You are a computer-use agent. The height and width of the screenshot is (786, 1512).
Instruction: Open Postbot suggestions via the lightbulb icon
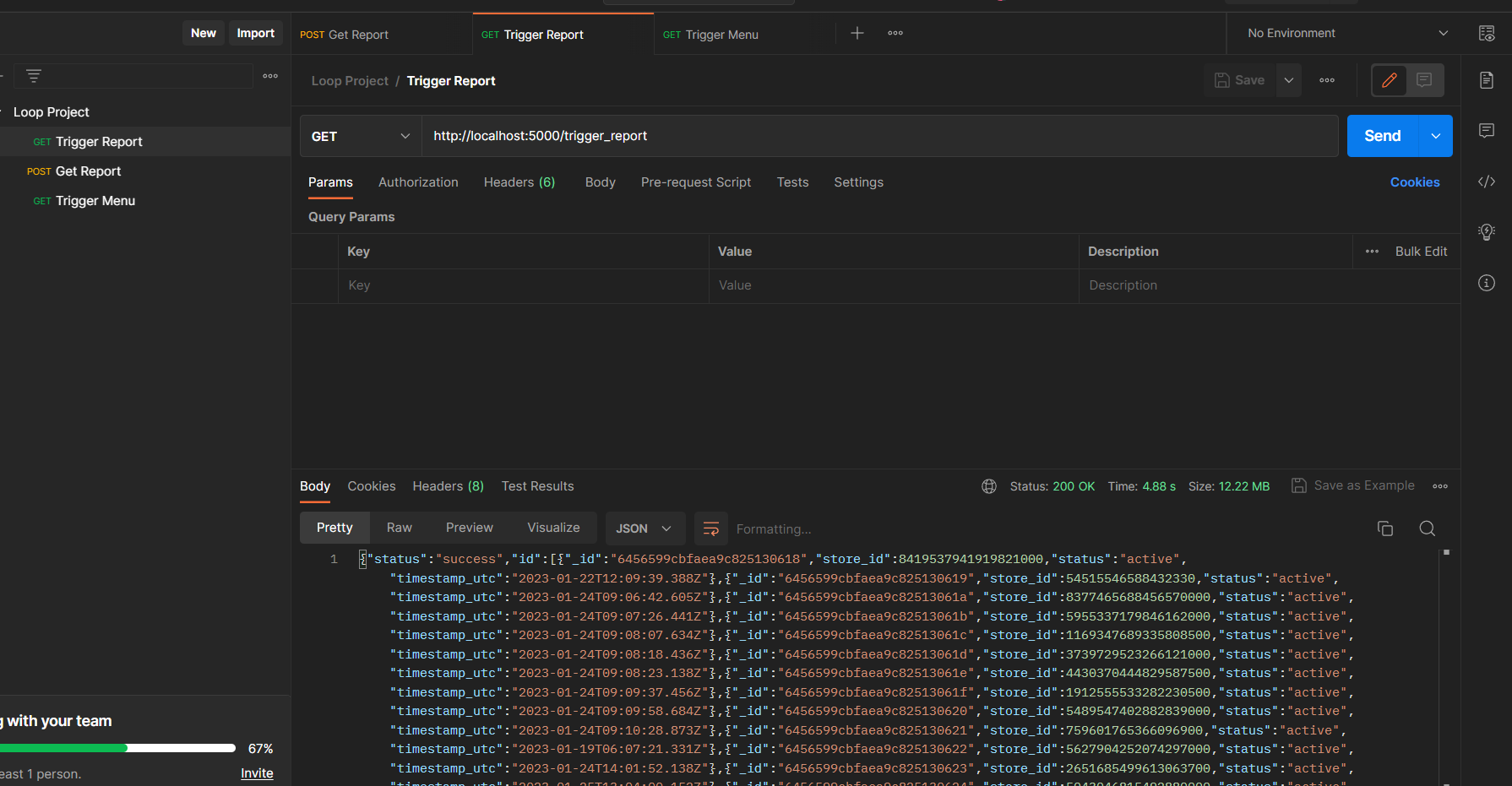point(1487,232)
